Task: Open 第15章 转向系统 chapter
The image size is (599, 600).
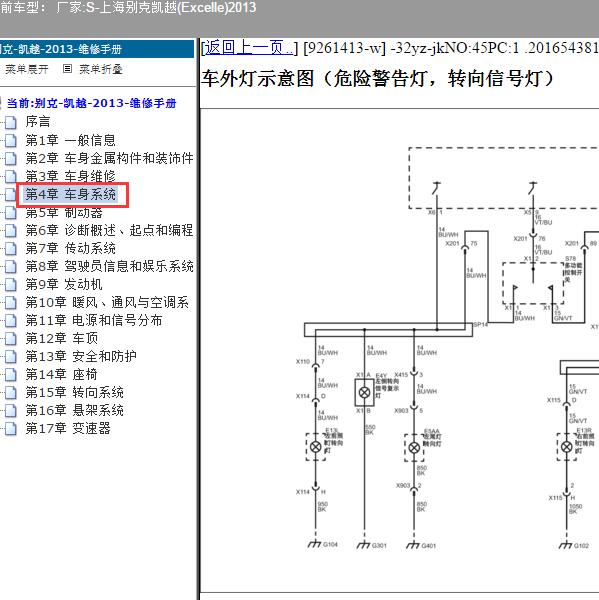Action: tap(74, 392)
